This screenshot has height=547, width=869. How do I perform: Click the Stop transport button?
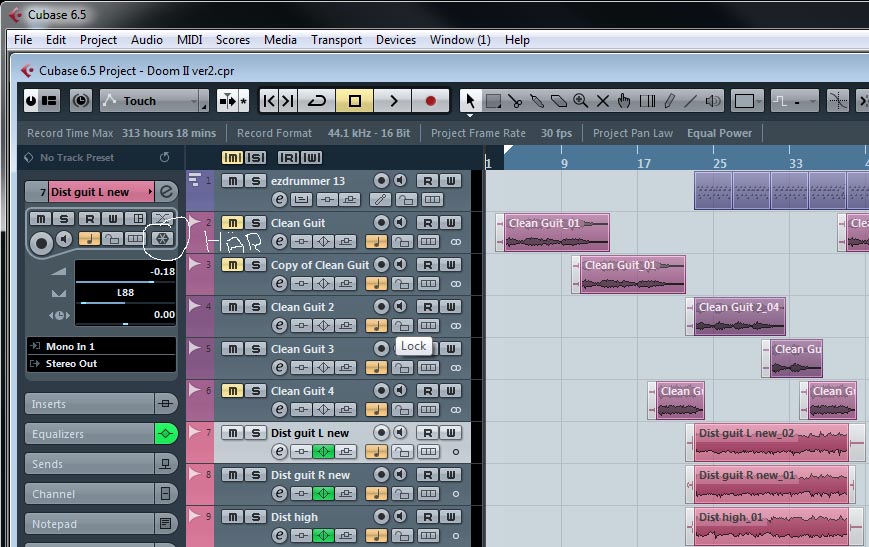pos(355,101)
